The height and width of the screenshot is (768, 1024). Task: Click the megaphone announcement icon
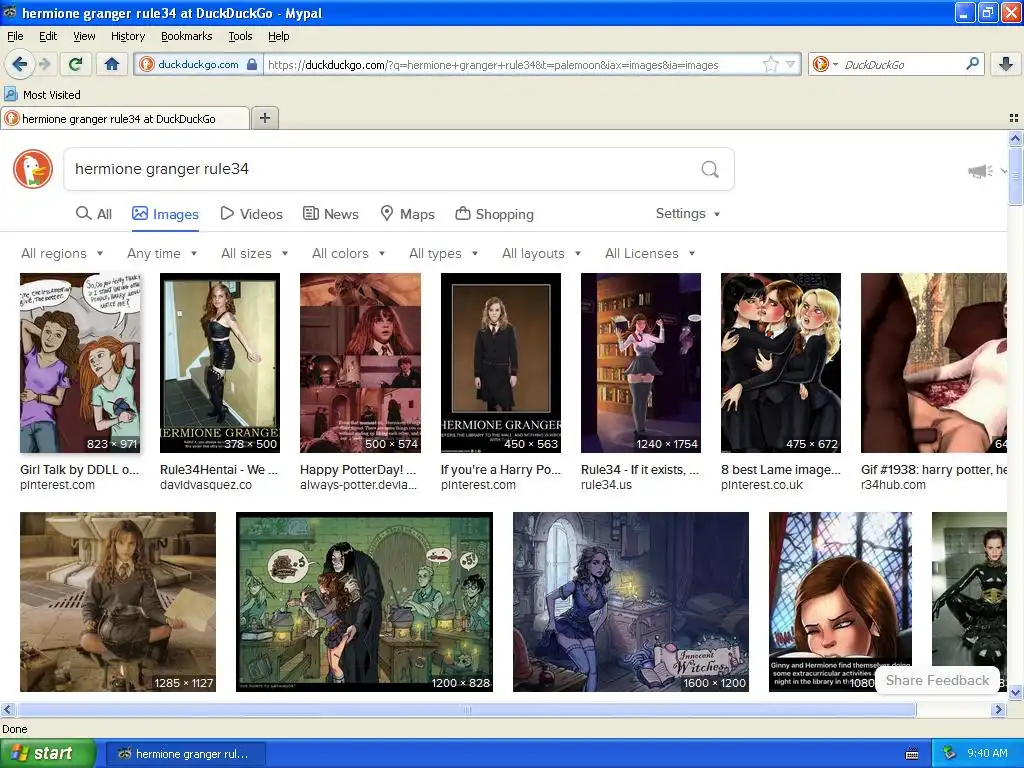coord(980,171)
